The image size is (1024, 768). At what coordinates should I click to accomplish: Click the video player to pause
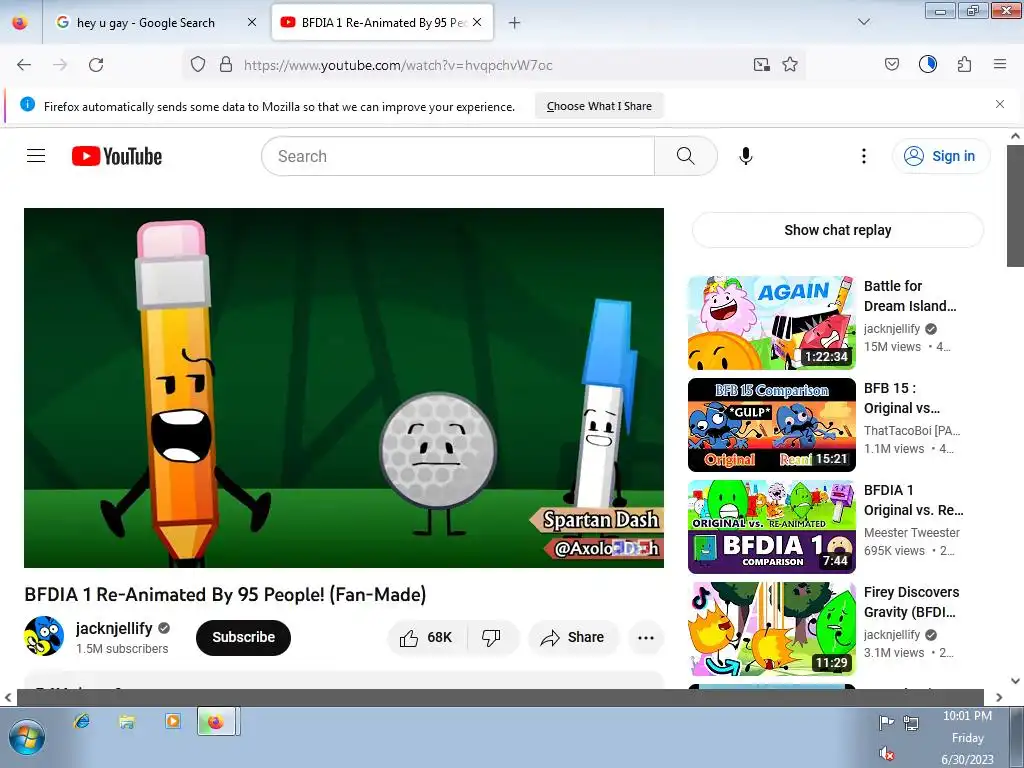point(344,387)
